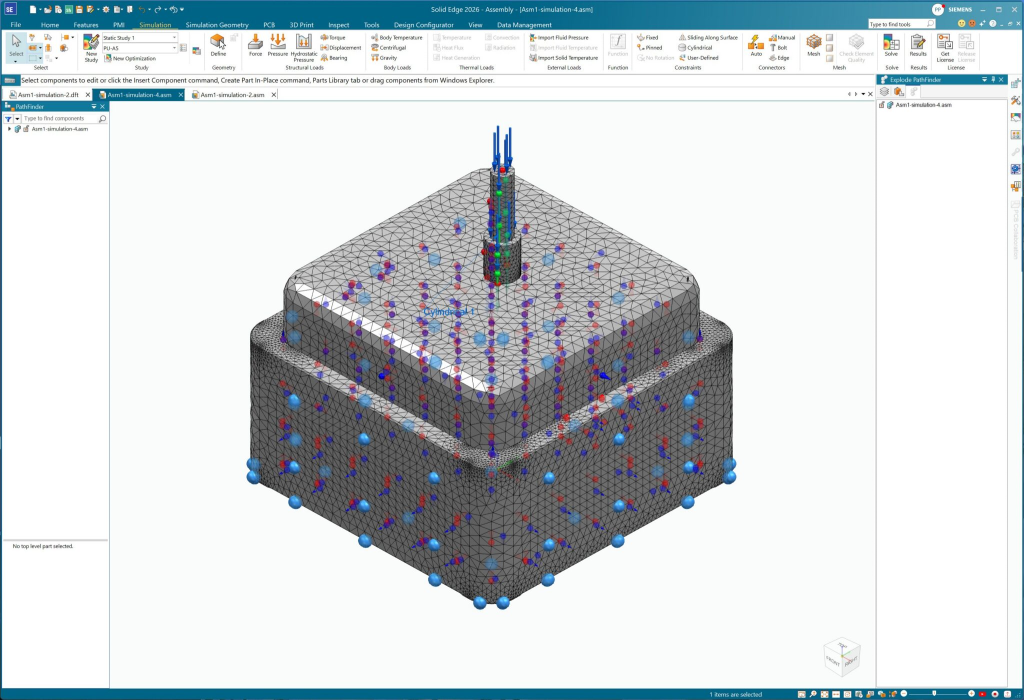Expand Asm1-simulation-4.asm tree node

coord(9,129)
